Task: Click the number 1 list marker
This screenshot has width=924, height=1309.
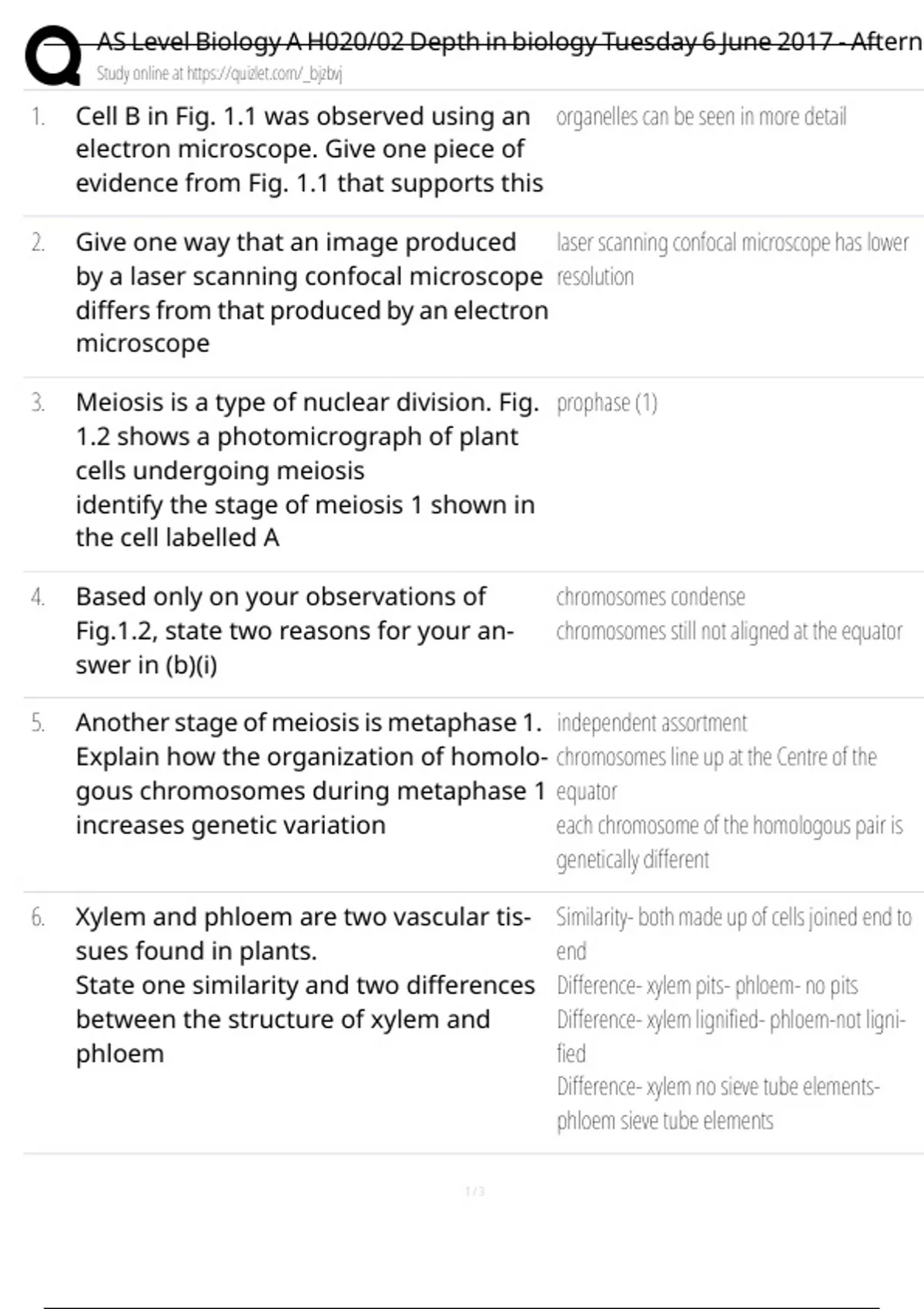Action: coord(38,117)
